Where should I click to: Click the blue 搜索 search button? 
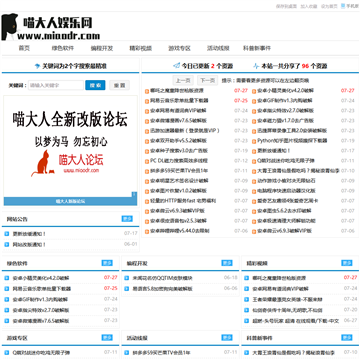(95, 85)
